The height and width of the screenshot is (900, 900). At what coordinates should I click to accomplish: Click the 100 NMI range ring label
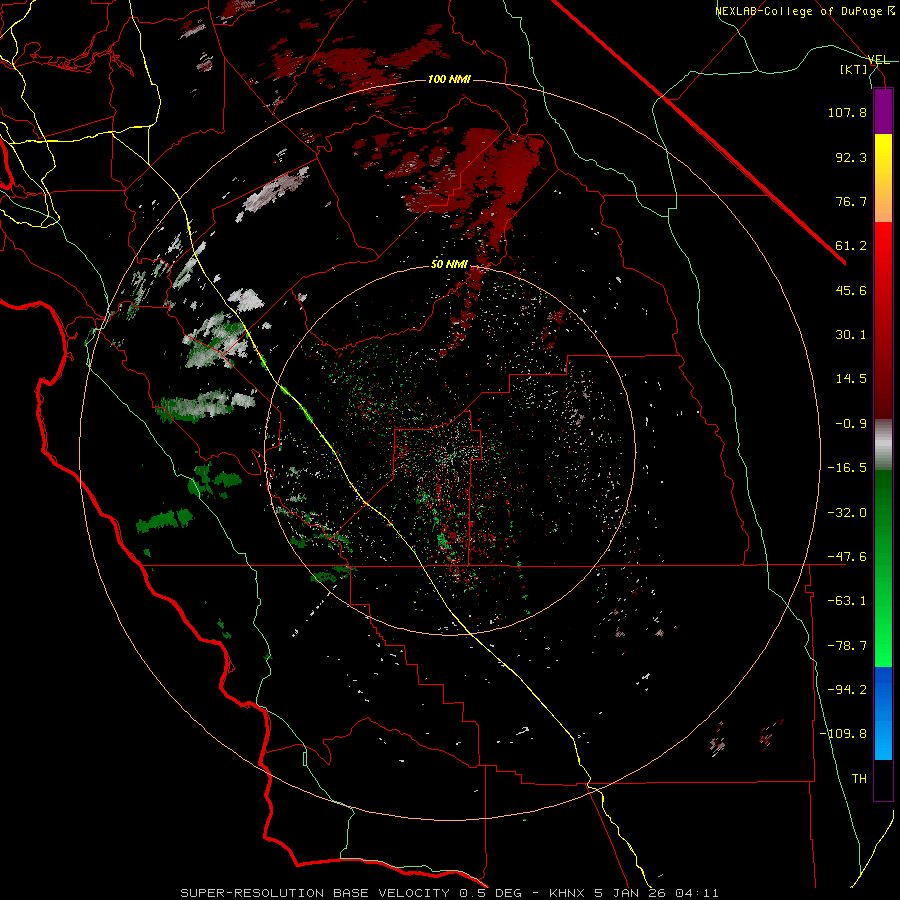point(449,79)
